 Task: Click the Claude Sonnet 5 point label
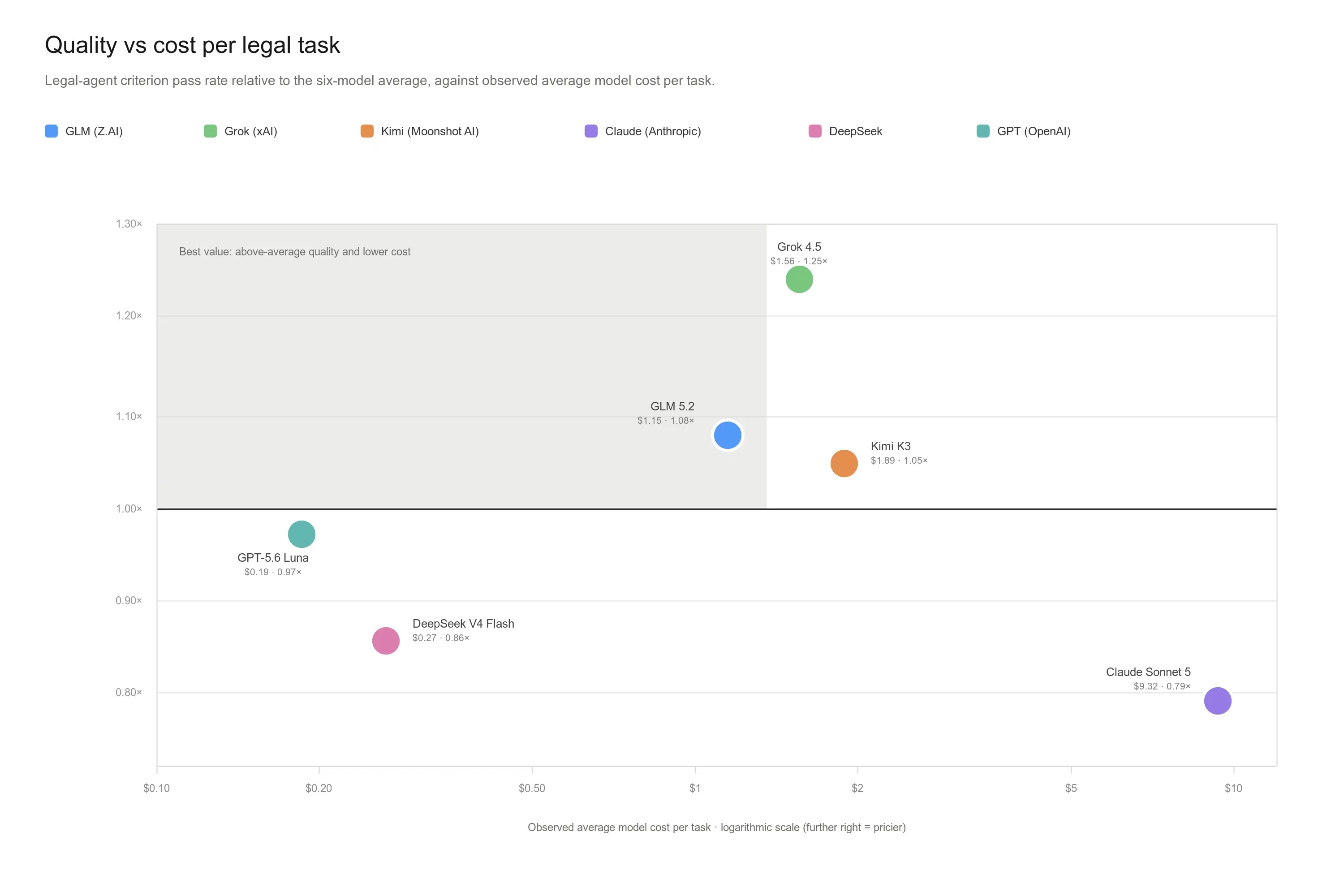click(x=1148, y=672)
